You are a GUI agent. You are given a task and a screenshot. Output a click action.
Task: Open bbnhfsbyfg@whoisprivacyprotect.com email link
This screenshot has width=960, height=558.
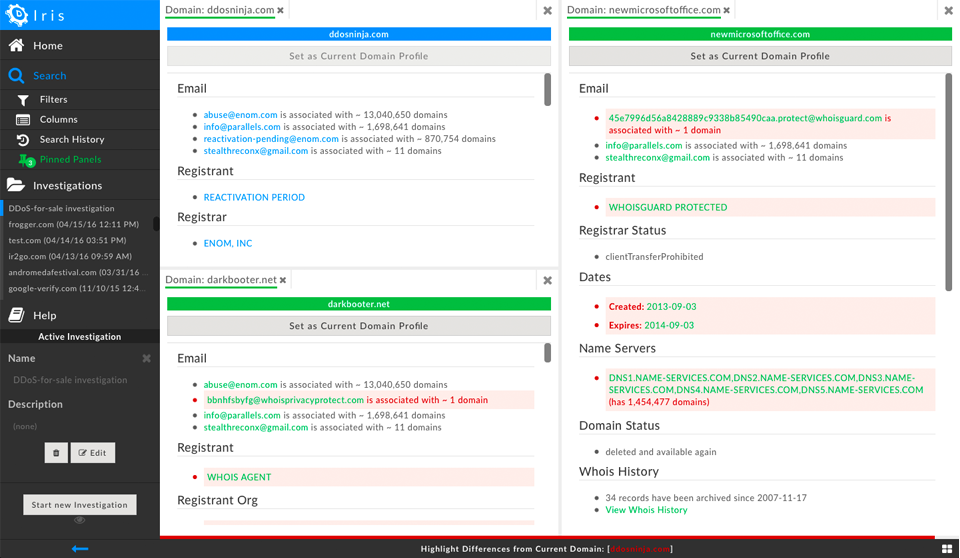coord(285,400)
